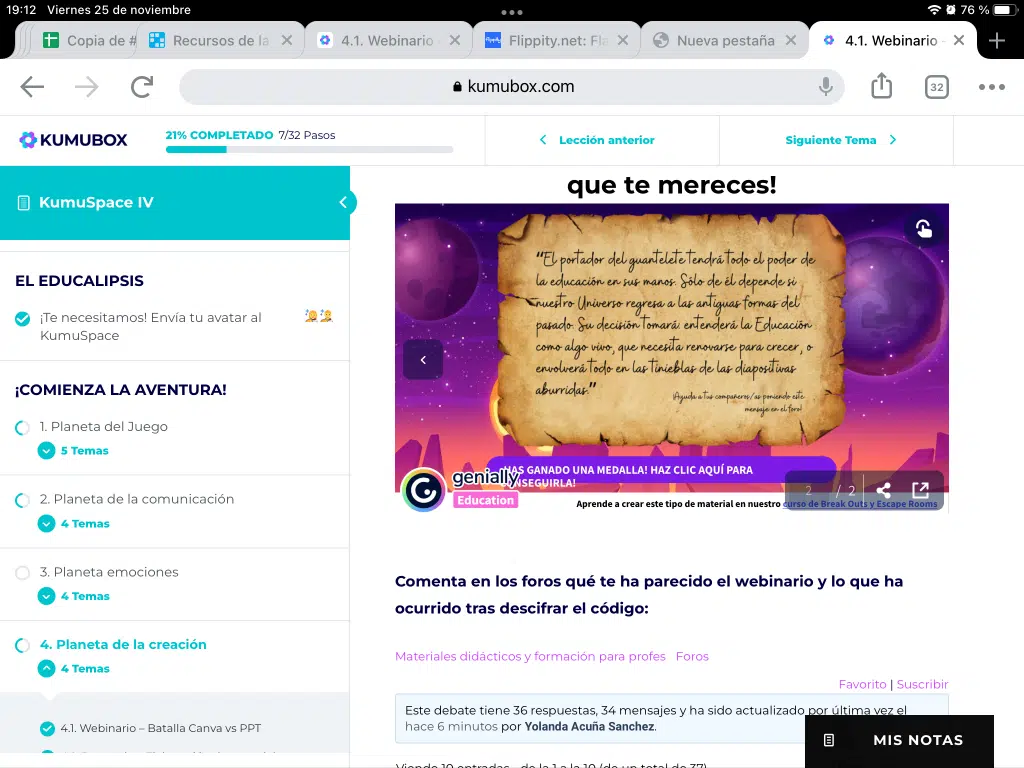Click the KumuSpace IV course document icon
1024x768 pixels.
[x=24, y=202]
